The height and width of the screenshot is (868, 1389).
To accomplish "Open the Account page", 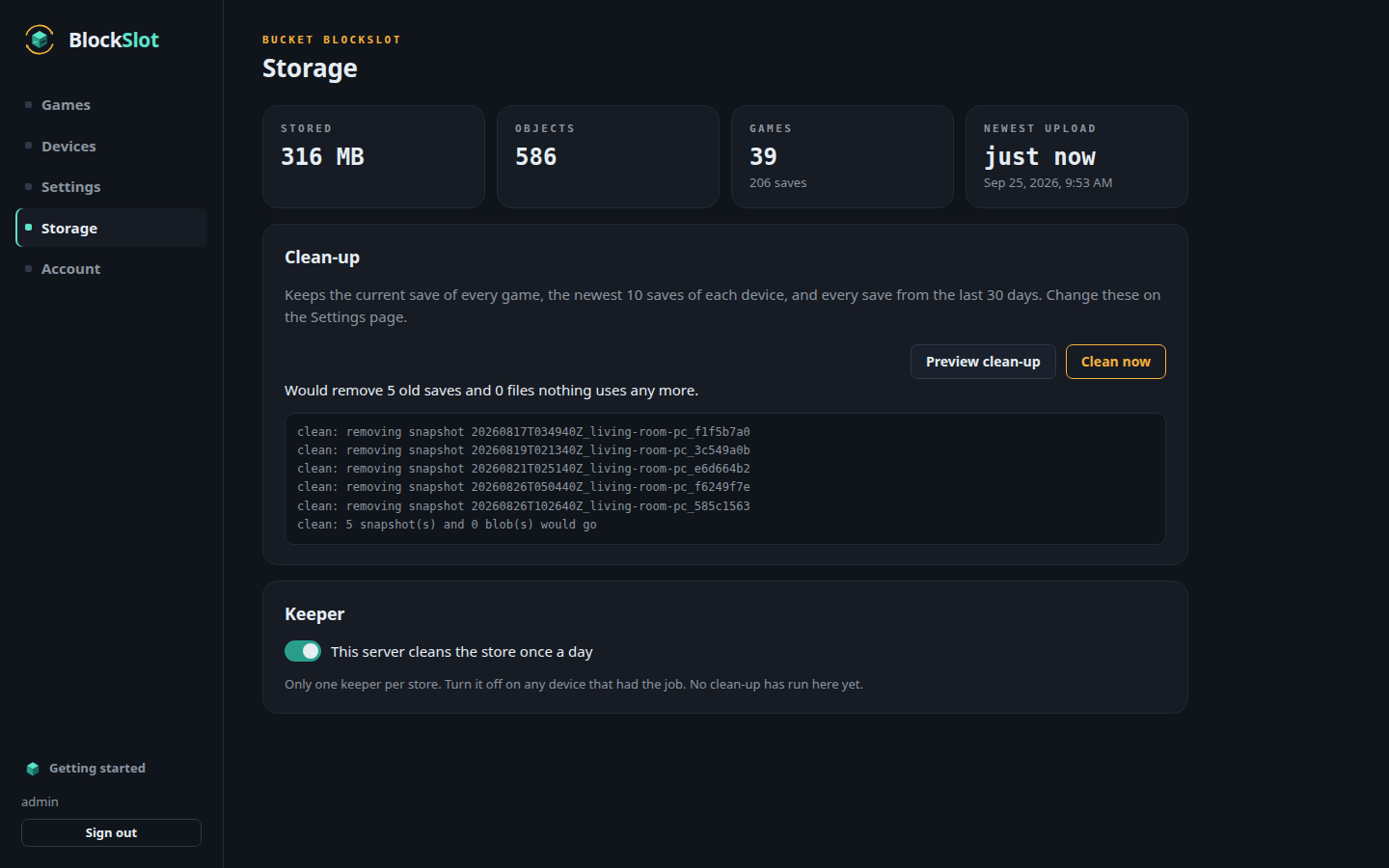I will tap(111, 269).
